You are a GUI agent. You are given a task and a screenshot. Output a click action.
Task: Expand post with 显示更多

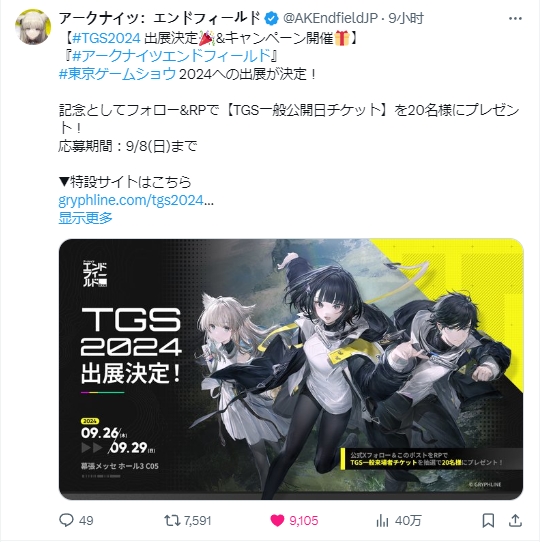pos(85,218)
